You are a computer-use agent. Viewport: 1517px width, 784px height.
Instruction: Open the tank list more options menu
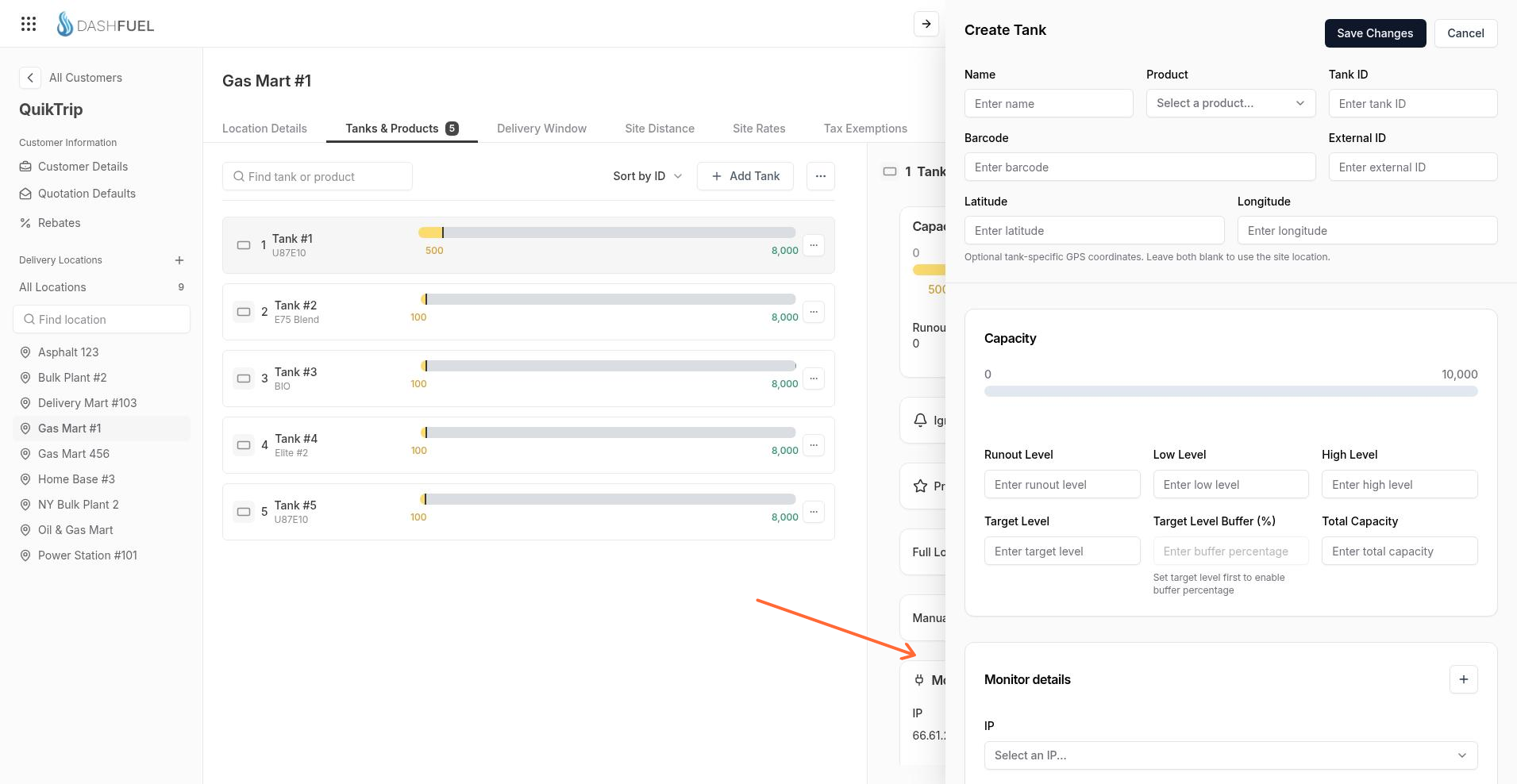click(821, 176)
